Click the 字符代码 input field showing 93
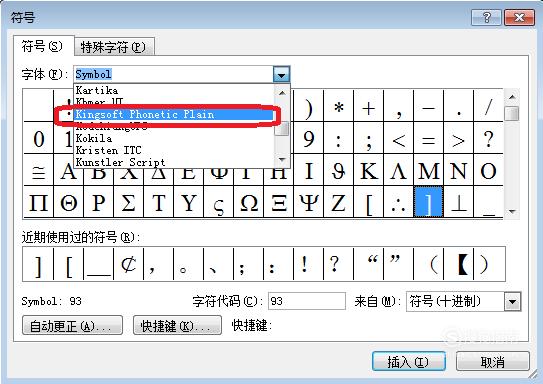Viewport: 543px width, 384px height. [307, 301]
